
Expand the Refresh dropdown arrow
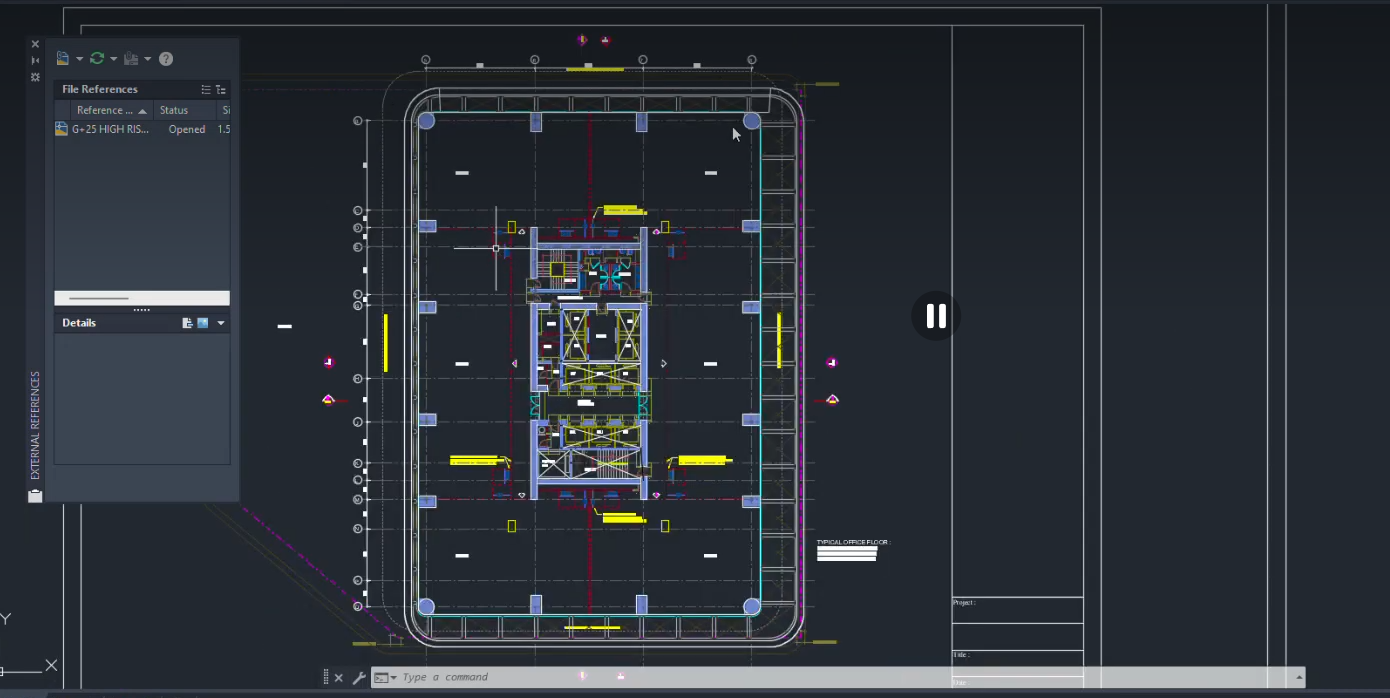pyautogui.click(x=114, y=59)
